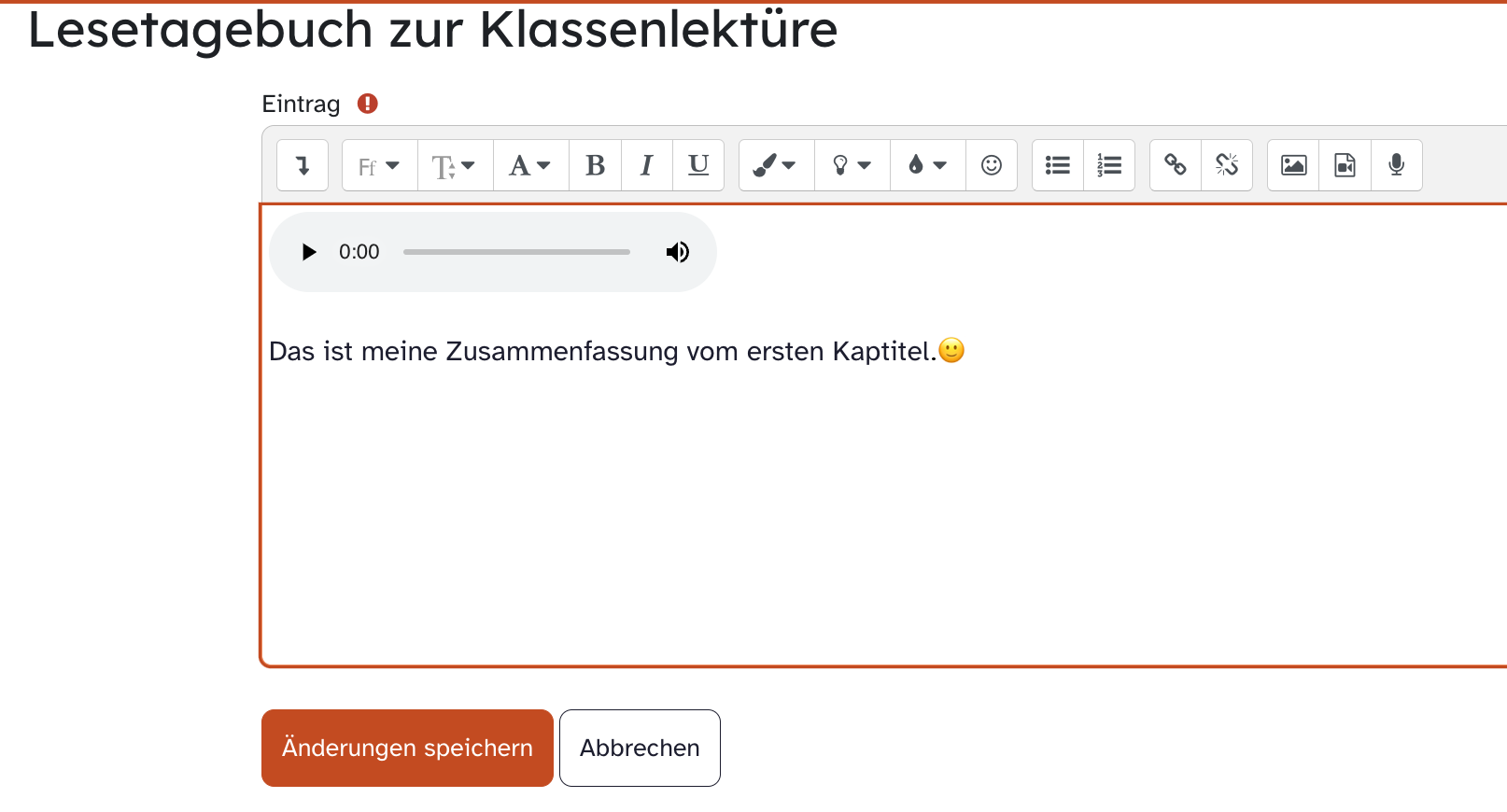
Task: Insert a link into the entry
Action: pyautogui.click(x=1176, y=165)
